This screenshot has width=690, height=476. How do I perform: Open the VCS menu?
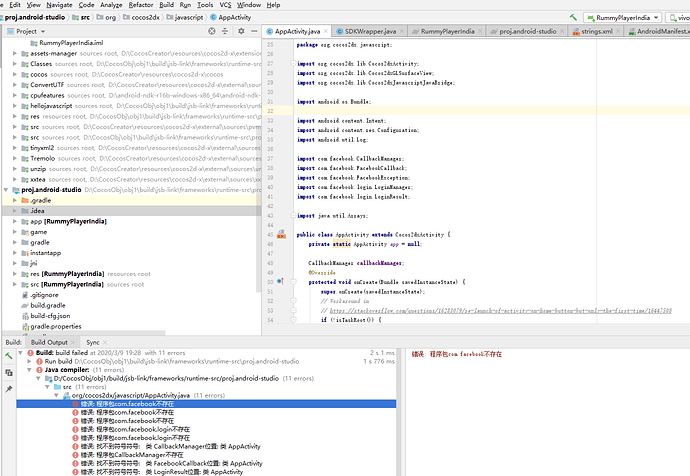tap(225, 5)
